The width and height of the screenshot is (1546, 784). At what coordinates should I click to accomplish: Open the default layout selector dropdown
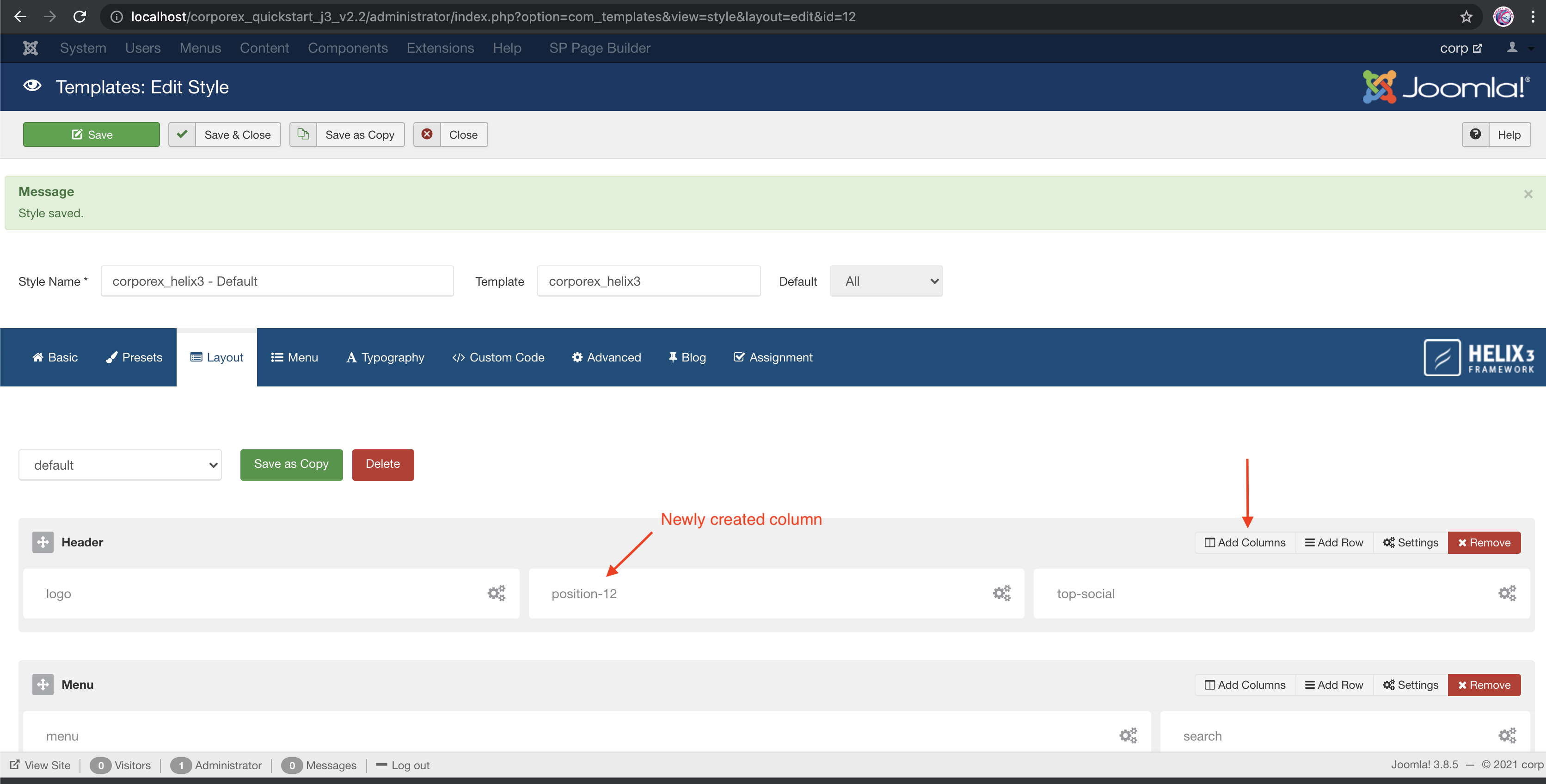coord(120,465)
